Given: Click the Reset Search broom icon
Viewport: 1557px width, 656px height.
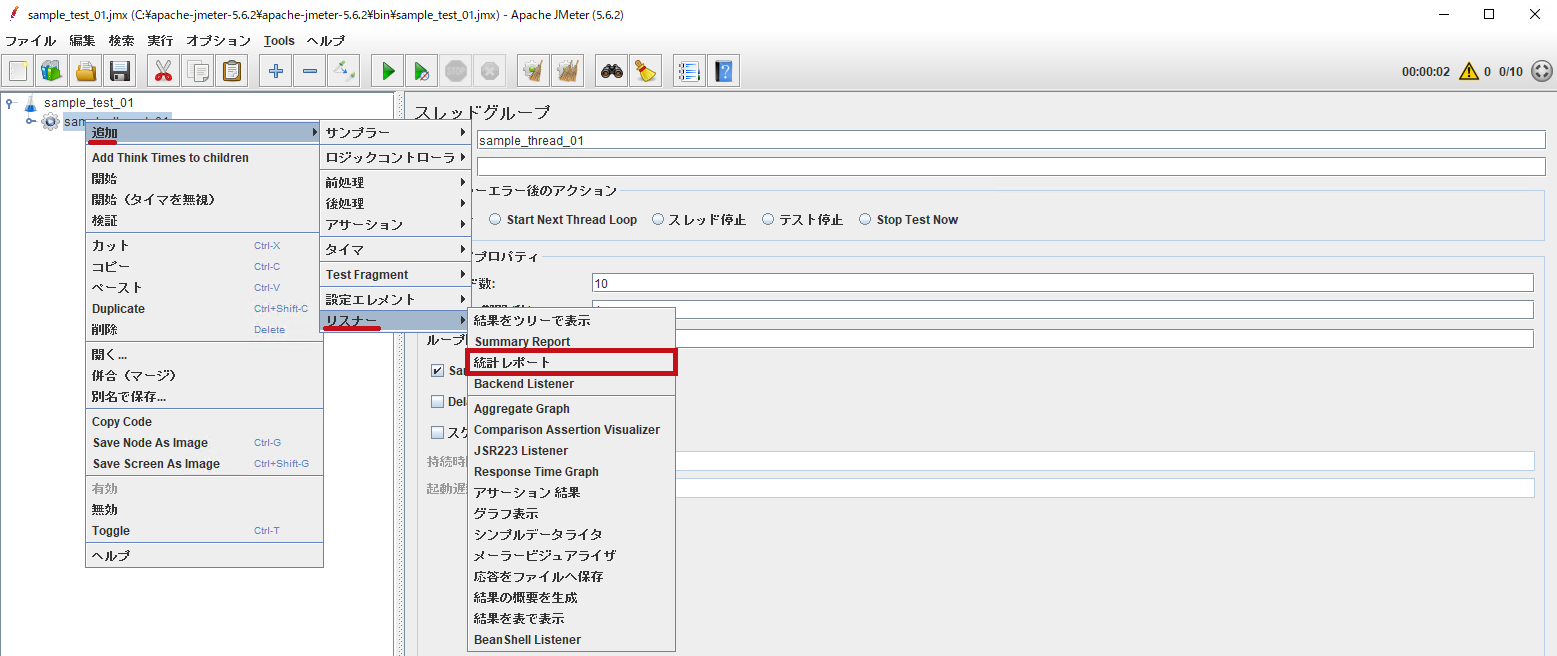Looking at the screenshot, I should tap(646, 71).
